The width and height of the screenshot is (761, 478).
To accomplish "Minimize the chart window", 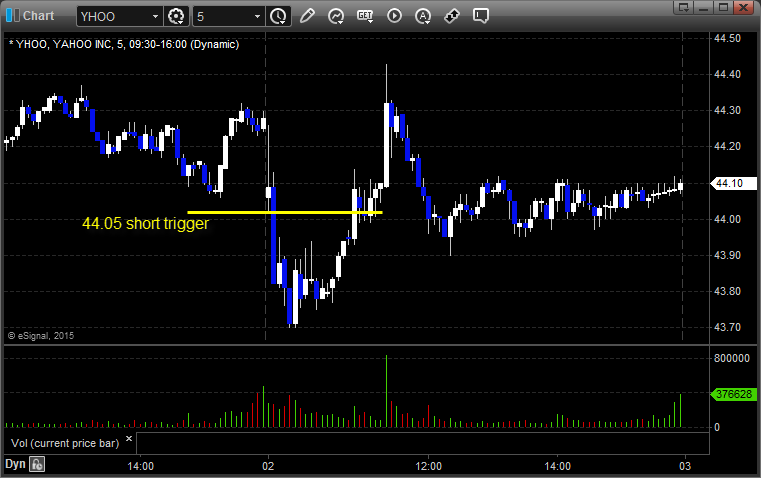I will point(704,7).
